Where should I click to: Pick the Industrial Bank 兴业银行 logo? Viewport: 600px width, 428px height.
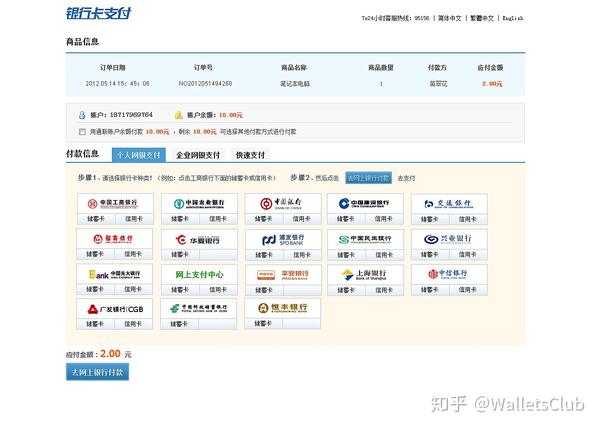448,239
